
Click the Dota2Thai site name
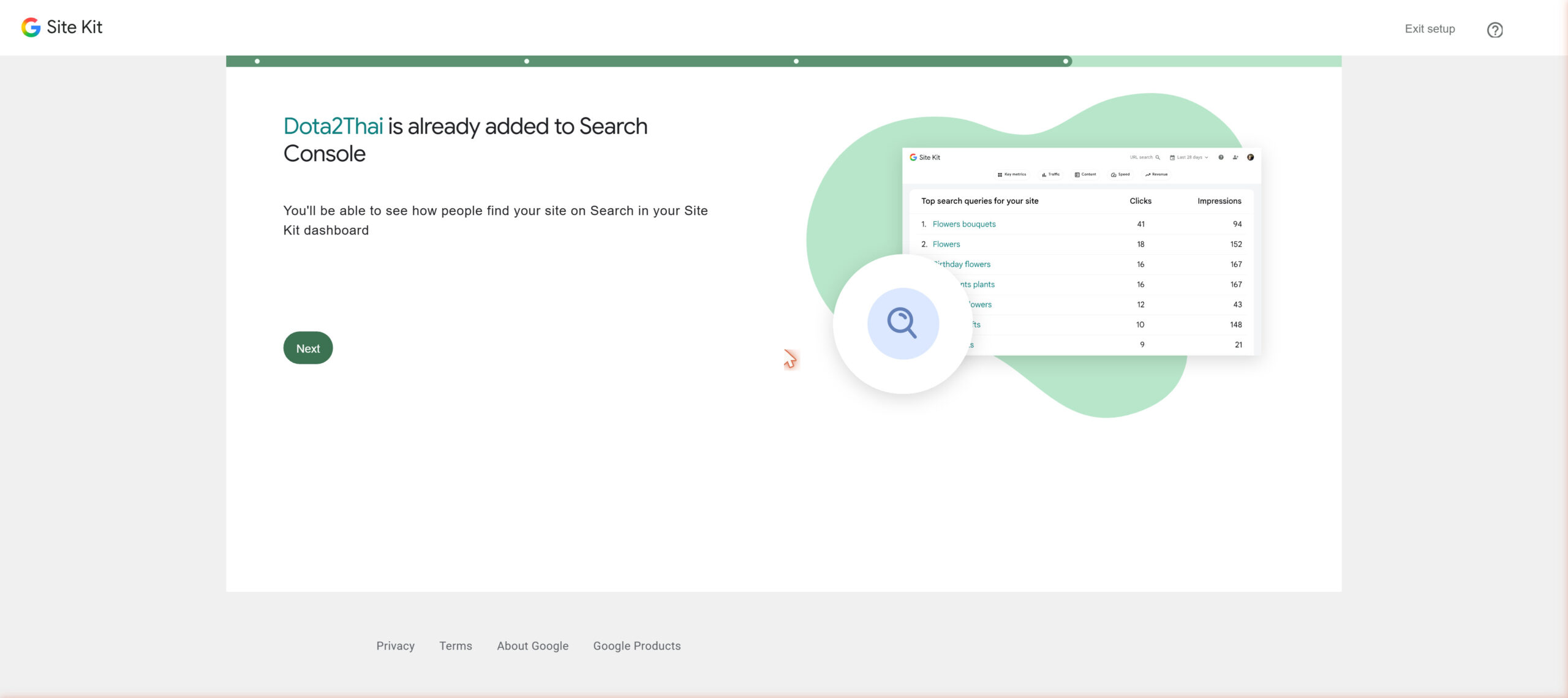(333, 126)
